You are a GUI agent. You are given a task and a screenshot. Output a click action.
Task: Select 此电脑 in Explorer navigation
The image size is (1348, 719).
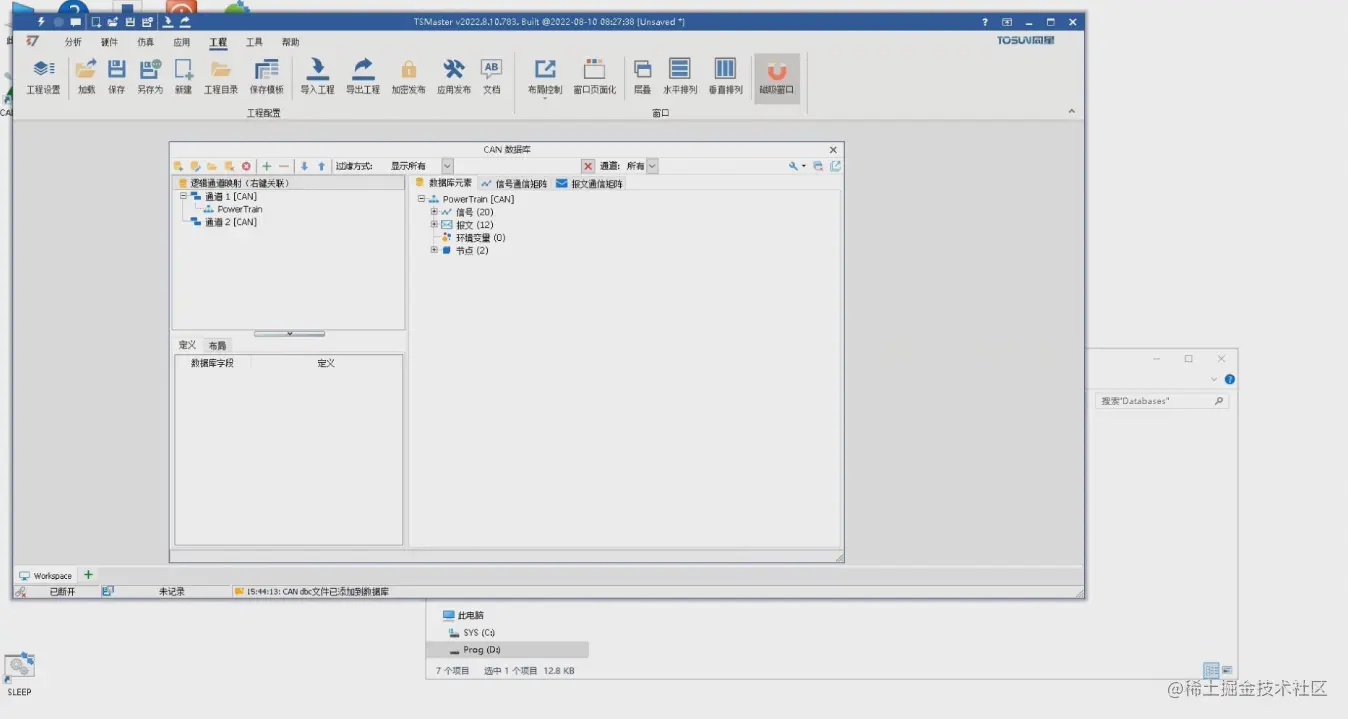[463, 615]
